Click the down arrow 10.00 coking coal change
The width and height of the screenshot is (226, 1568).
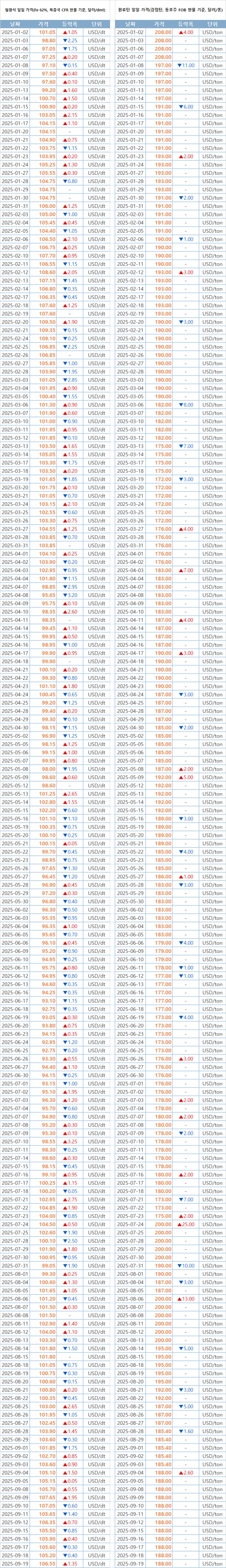[185, 1265]
